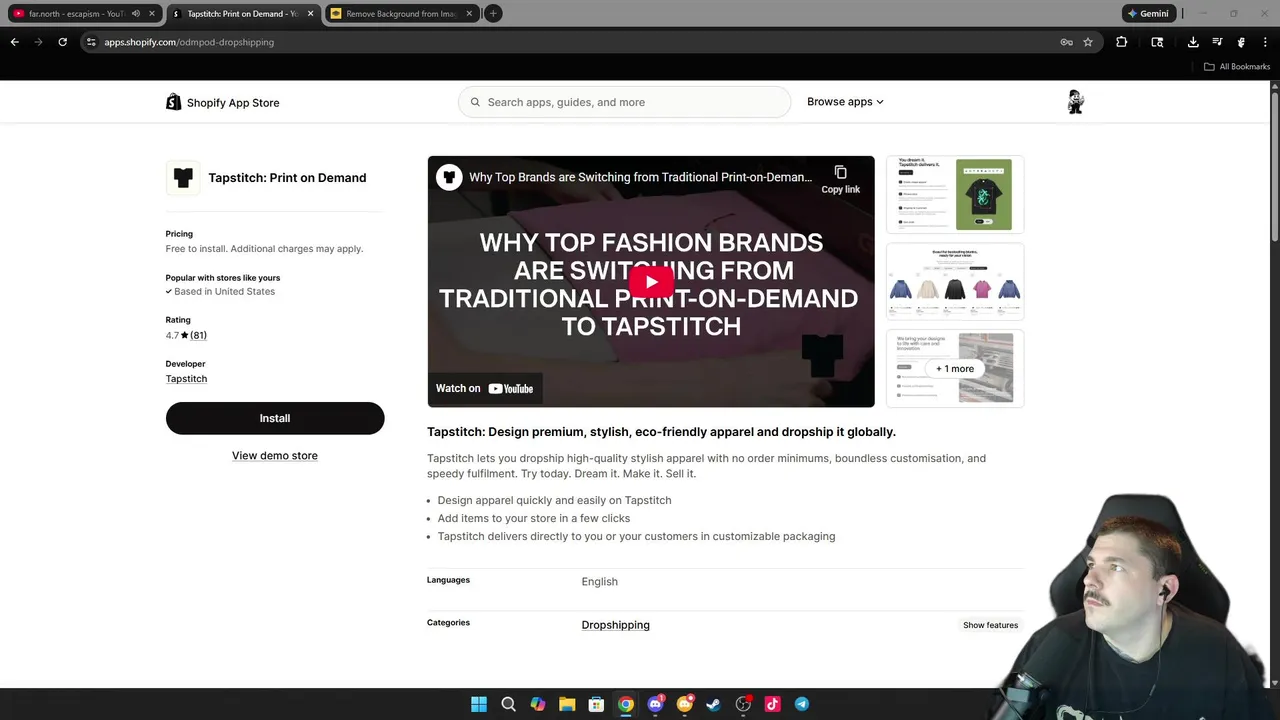Close the far.north YouTube tab
This screenshot has height=720, width=1280.
(152, 14)
